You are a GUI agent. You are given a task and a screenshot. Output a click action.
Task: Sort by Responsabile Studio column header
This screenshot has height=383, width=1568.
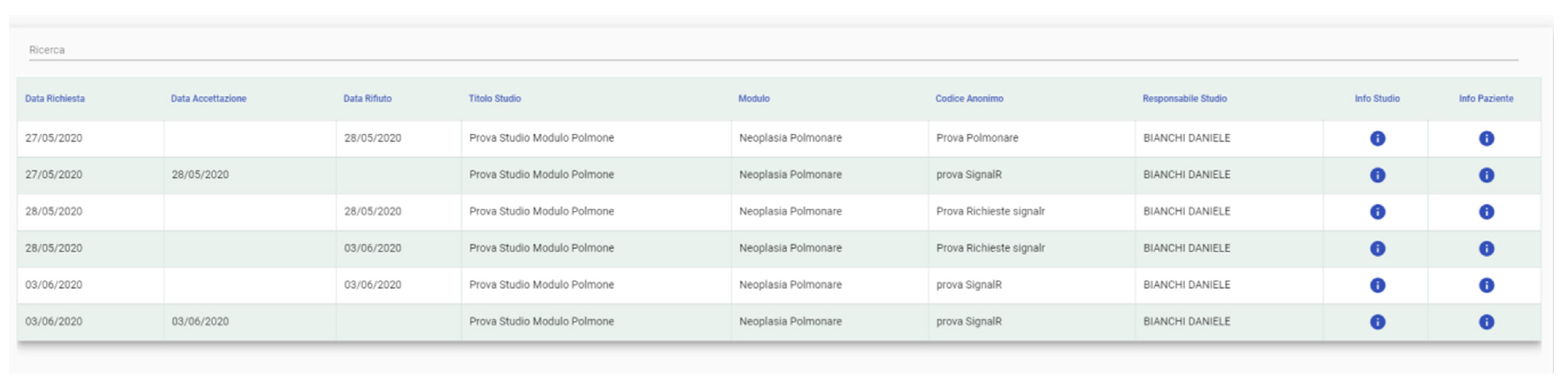pos(1184,99)
